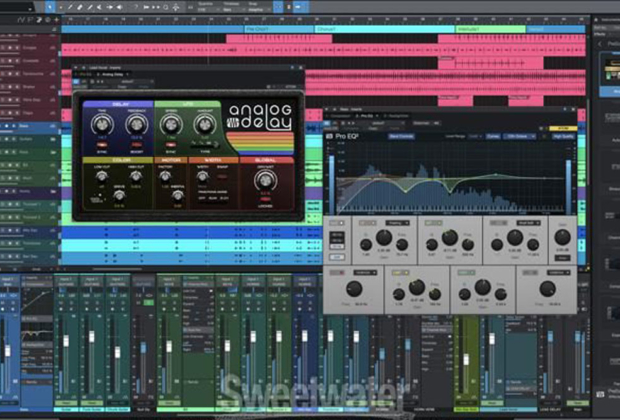620x420 pixels.
Task: Open the track settings wrench icon
Action: 39,19
